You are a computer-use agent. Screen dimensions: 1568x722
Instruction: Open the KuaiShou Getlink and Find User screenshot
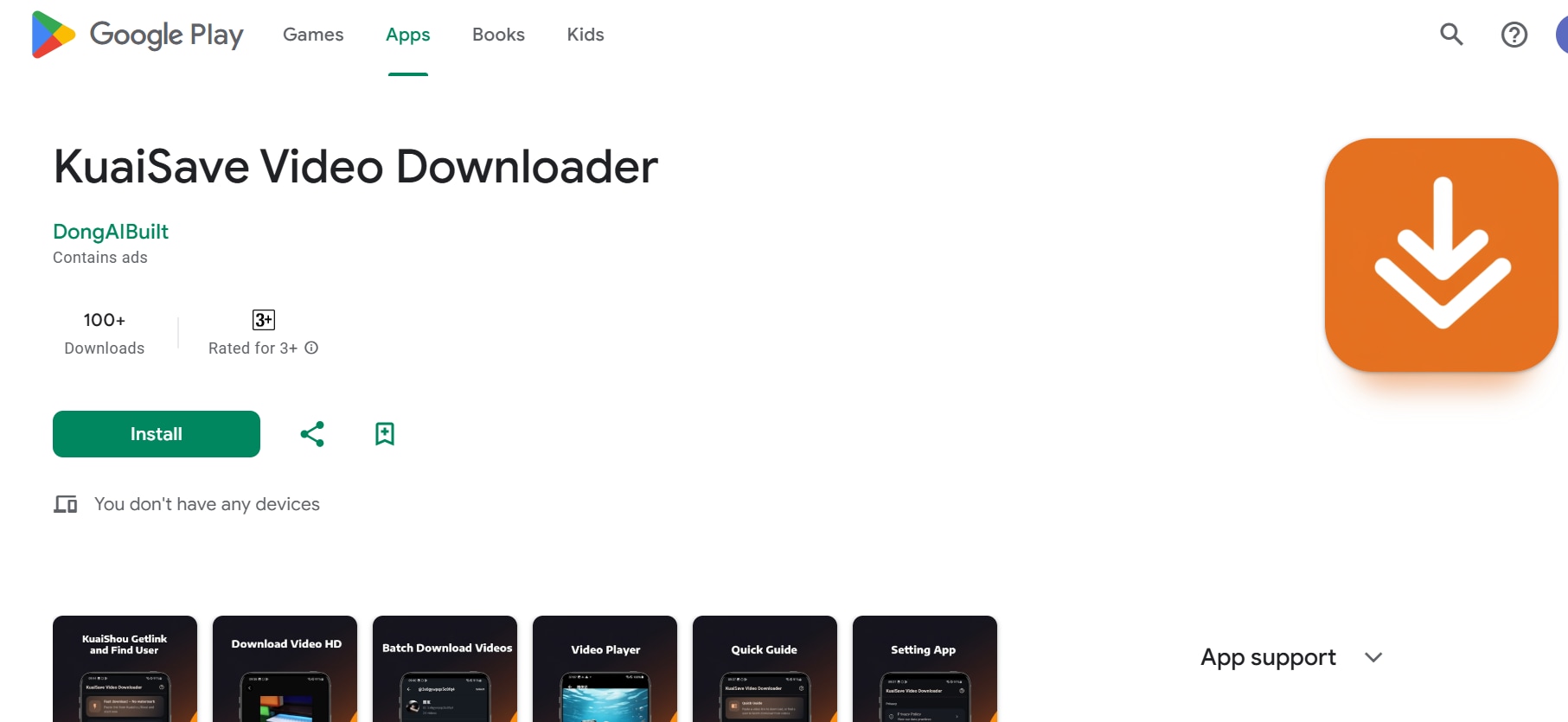pos(125,668)
